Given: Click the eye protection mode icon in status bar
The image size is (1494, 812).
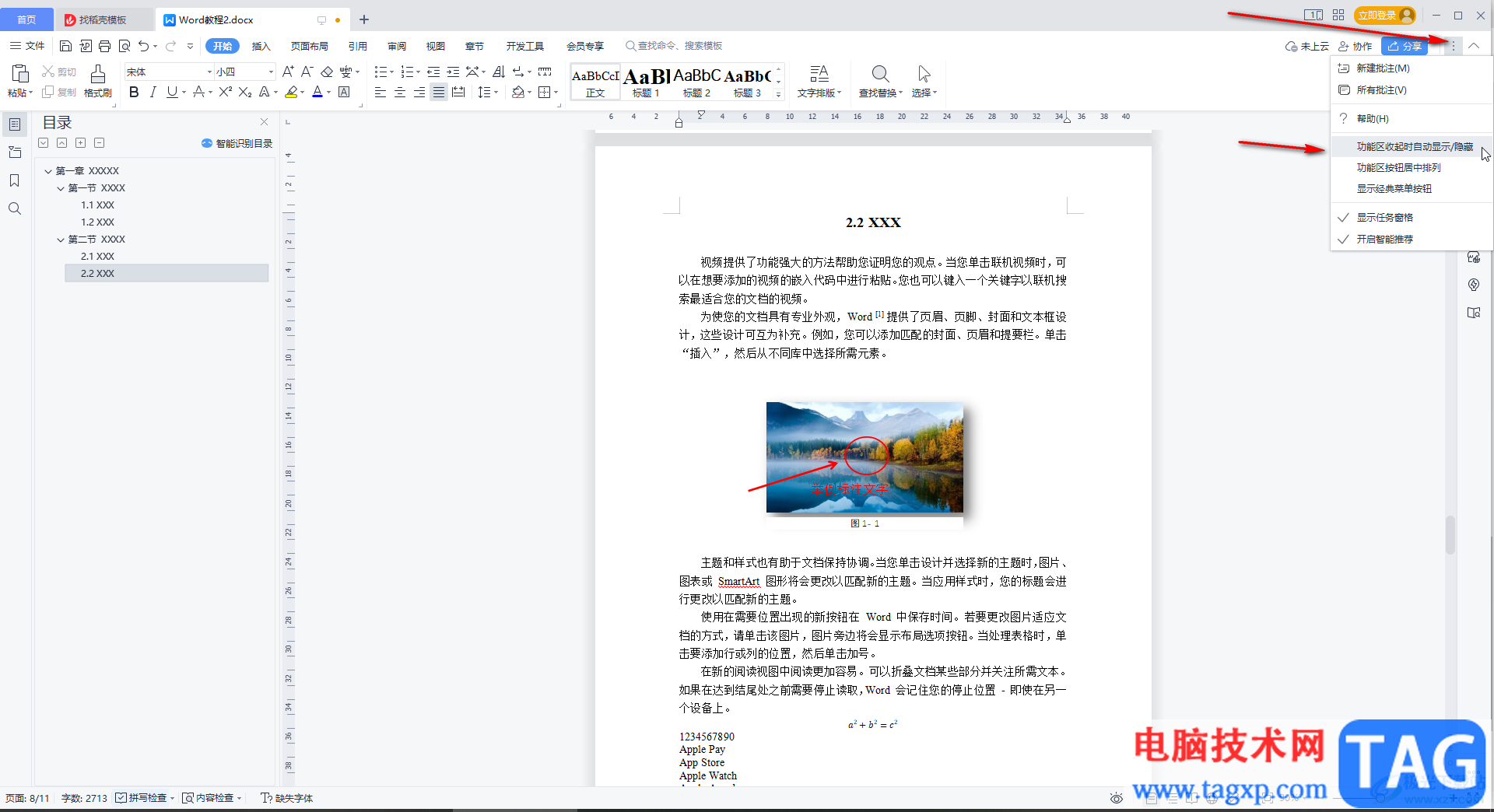Looking at the screenshot, I should 1117,798.
